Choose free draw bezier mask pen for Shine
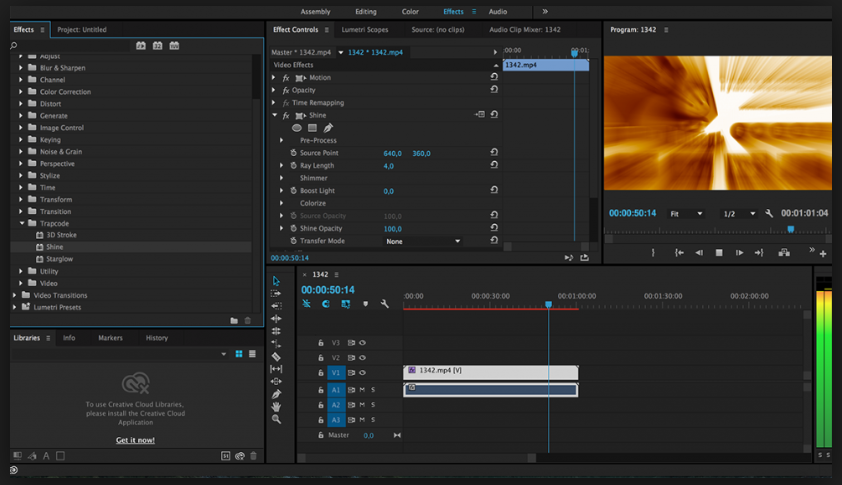This screenshot has height=485, width=842. pos(328,128)
